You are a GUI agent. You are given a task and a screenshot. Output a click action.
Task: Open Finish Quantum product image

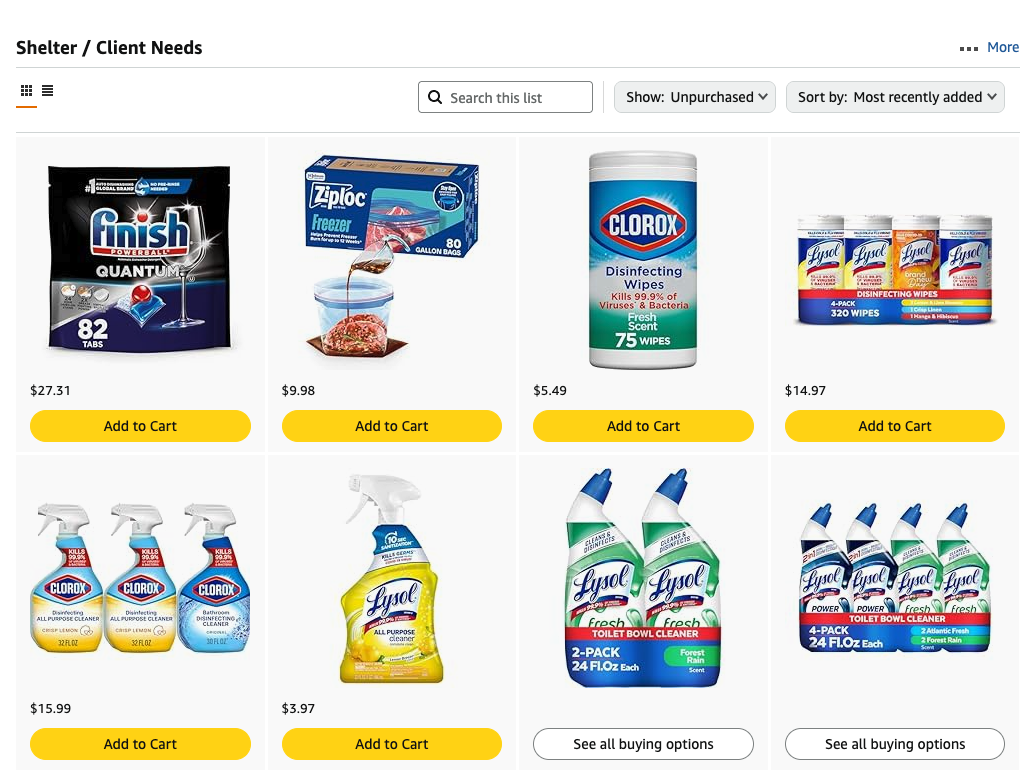click(x=140, y=258)
